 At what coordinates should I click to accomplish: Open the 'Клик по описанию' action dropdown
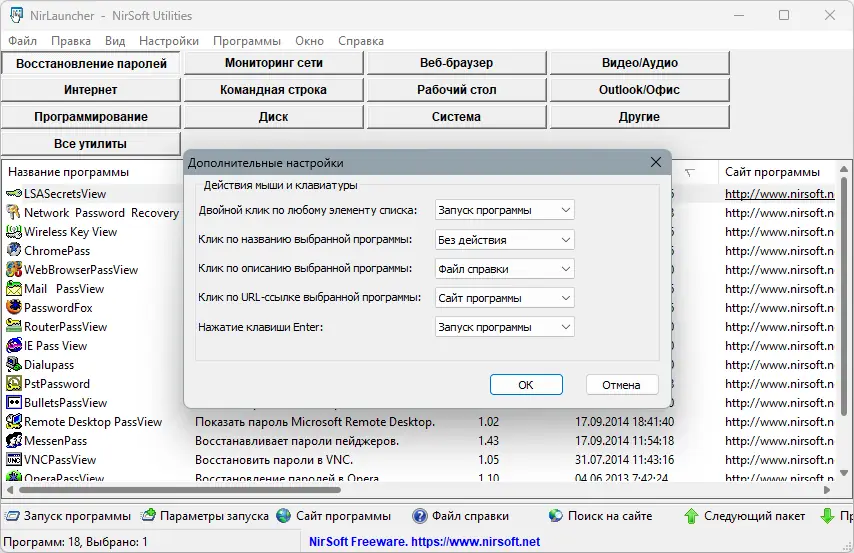pyautogui.click(x=504, y=269)
